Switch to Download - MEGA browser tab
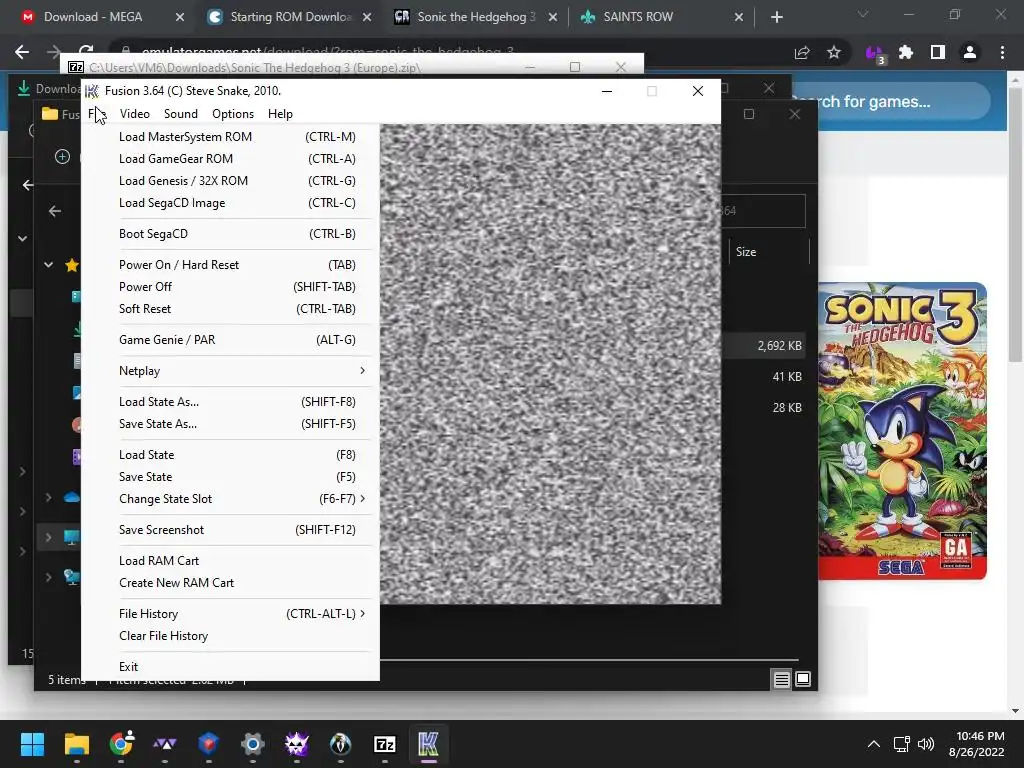Viewport: 1024px width, 768px height. point(93,17)
